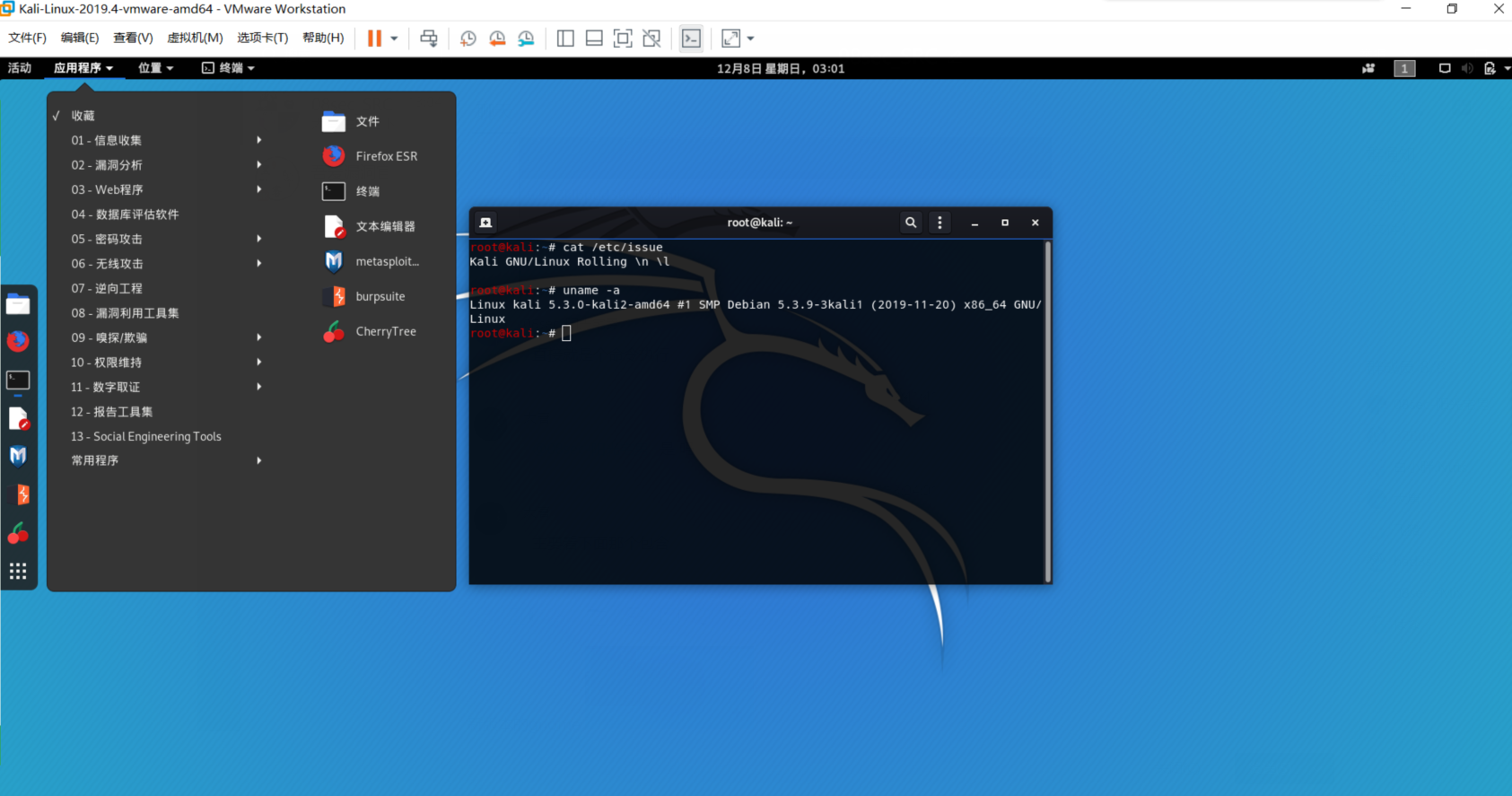Open the 编辑(E) menu
The image size is (1512, 796).
[80, 38]
